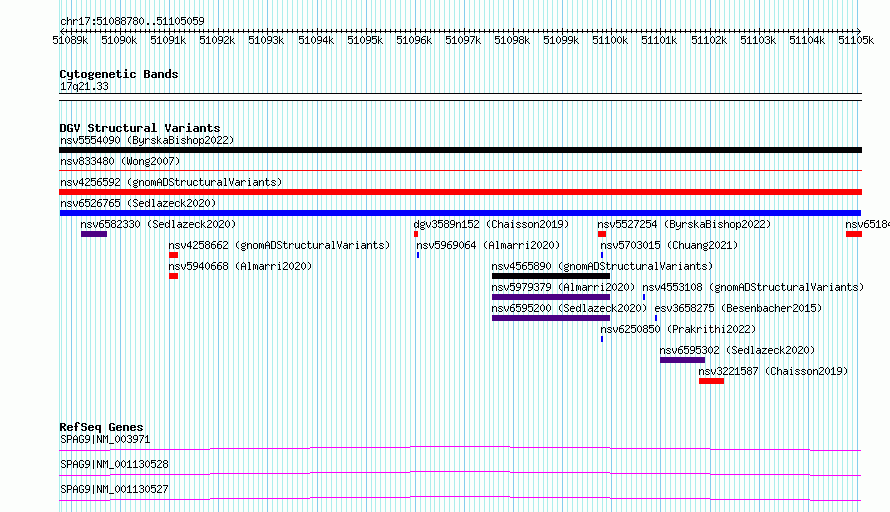
Task: Open the nsv5969064 (Almarri2020) label
Action: pyautogui.click(x=488, y=245)
